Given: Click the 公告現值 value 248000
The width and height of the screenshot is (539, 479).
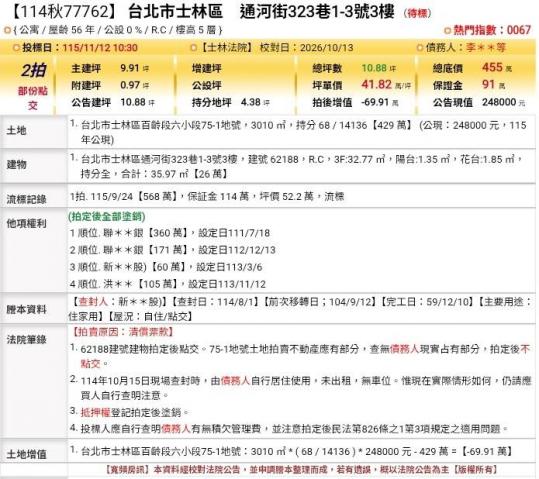Looking at the screenshot, I should (x=499, y=102).
